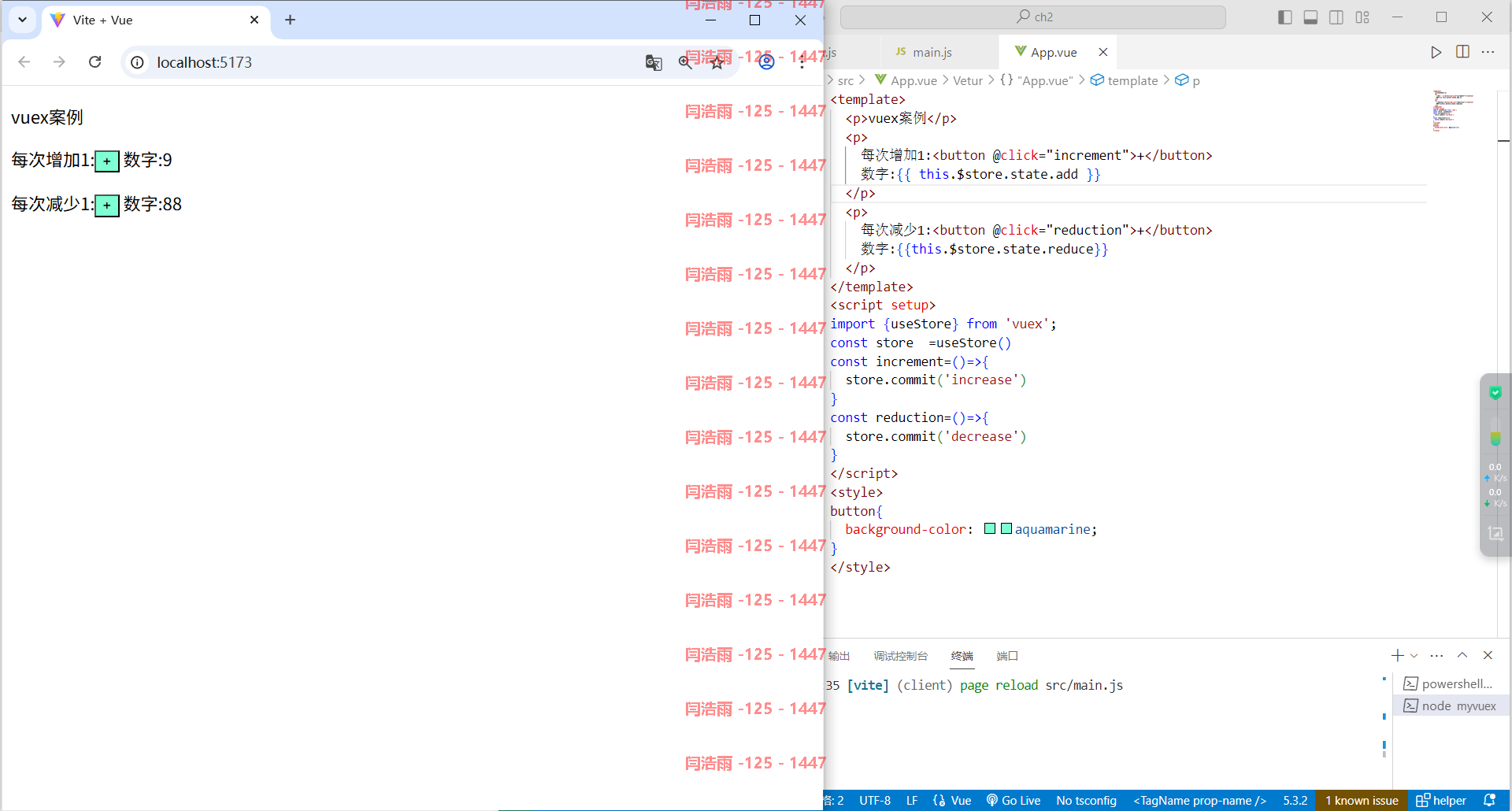Click the browser forward arrow
Image resolution: width=1512 pixels, height=811 pixels.
coord(59,62)
